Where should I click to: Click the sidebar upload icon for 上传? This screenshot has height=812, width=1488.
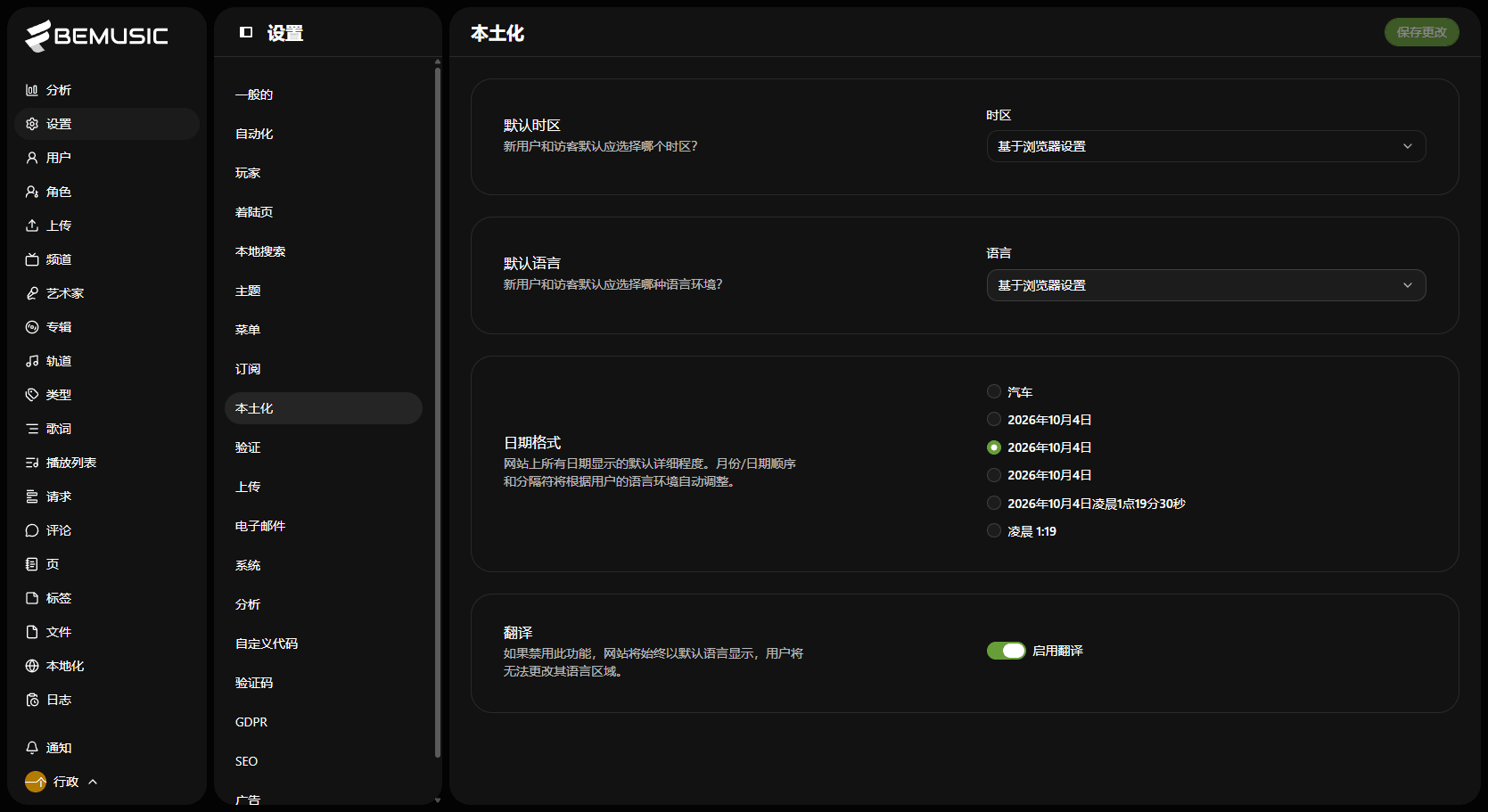click(32, 226)
